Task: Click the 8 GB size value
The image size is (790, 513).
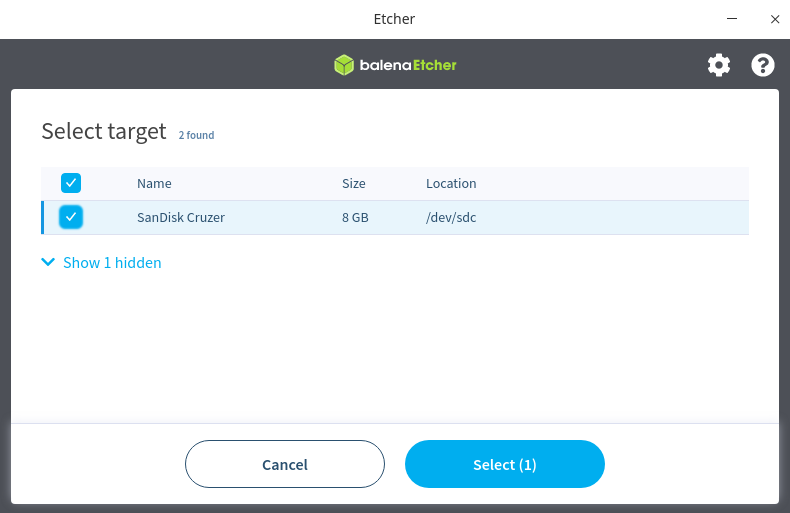Action: click(355, 218)
